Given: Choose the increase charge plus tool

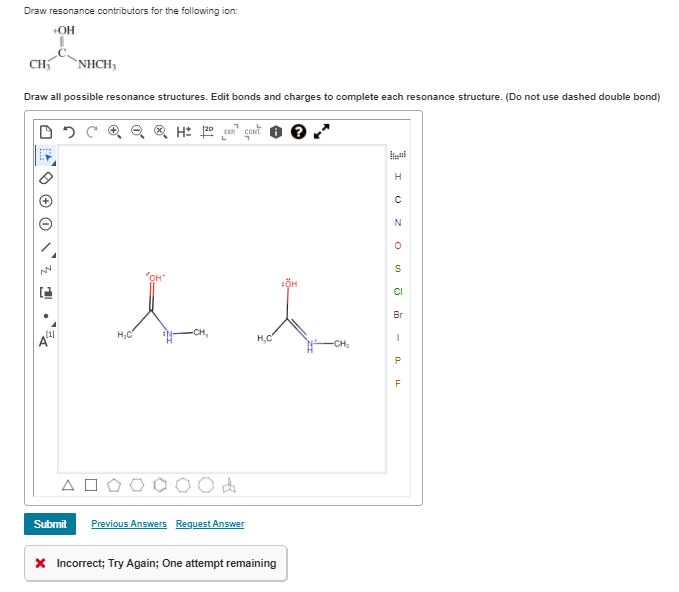Looking at the screenshot, I should 46,201.
